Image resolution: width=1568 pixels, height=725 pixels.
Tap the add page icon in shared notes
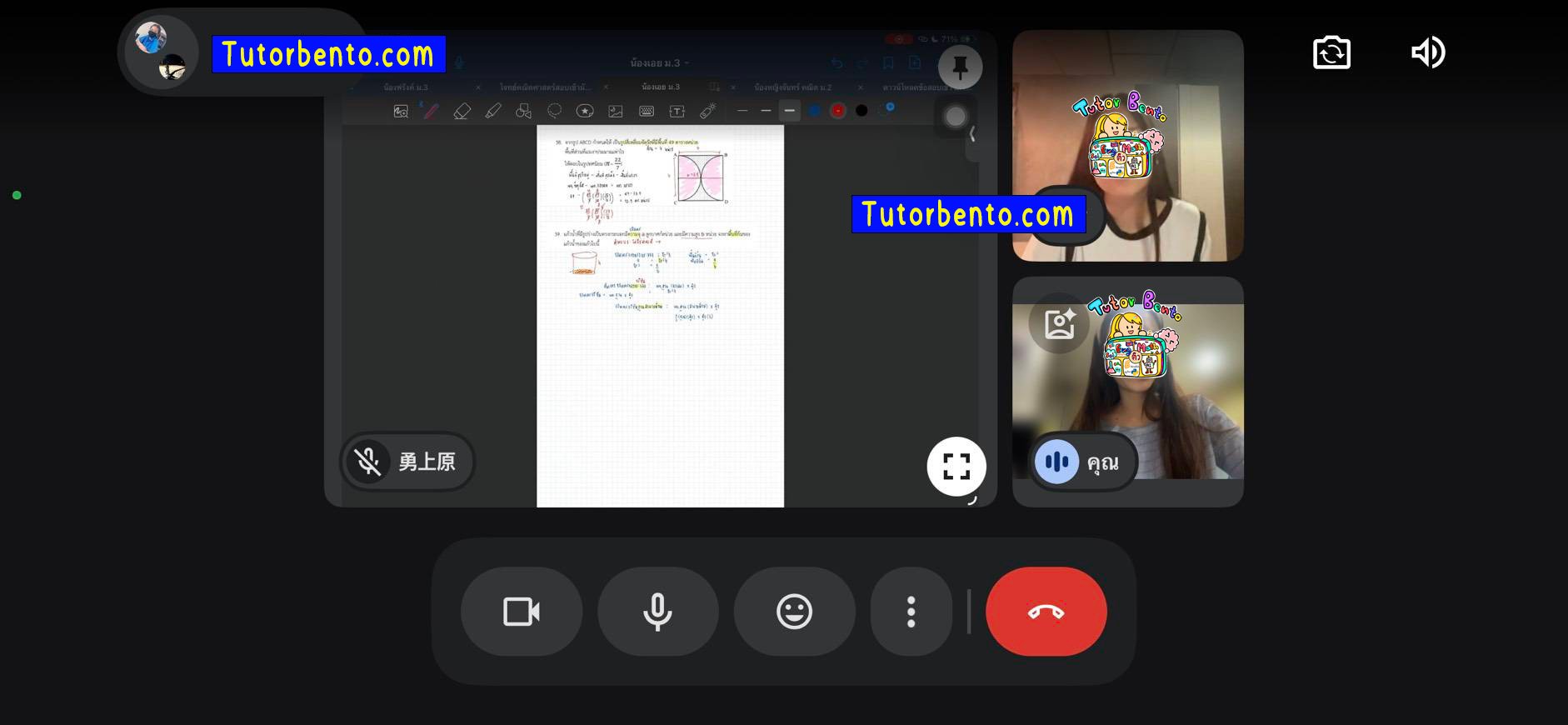915,63
